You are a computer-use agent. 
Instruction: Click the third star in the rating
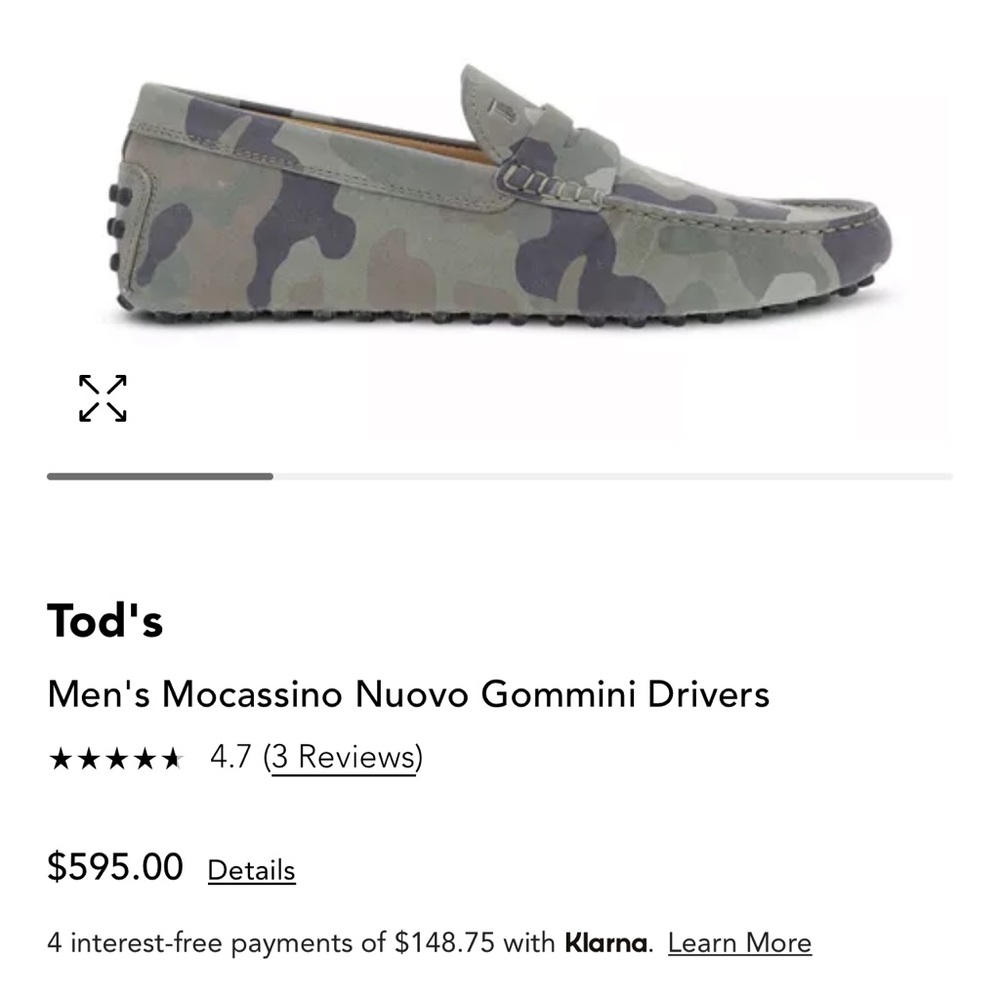pyautogui.click(x=118, y=759)
